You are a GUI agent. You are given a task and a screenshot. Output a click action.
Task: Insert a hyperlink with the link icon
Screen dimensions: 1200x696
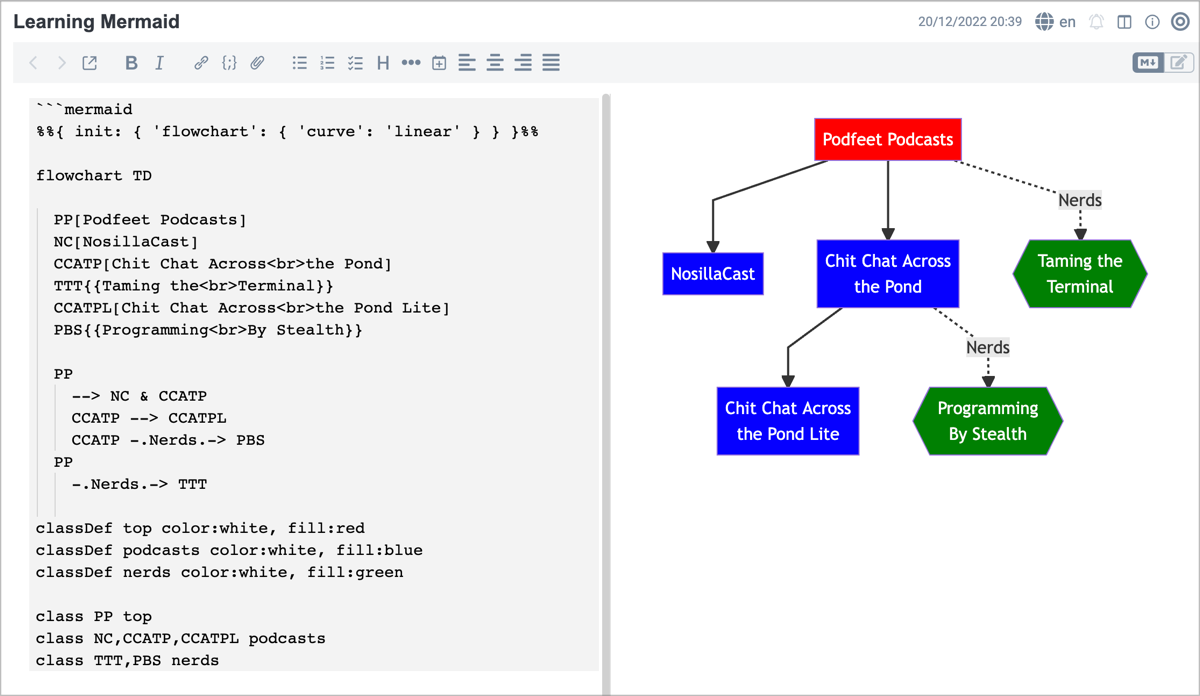(201, 63)
